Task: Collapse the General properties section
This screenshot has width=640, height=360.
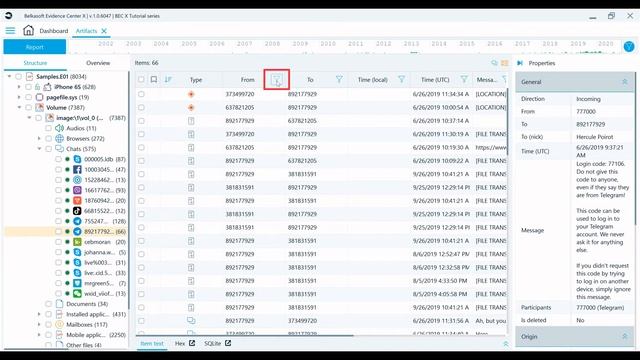Action: pyautogui.click(x=624, y=82)
